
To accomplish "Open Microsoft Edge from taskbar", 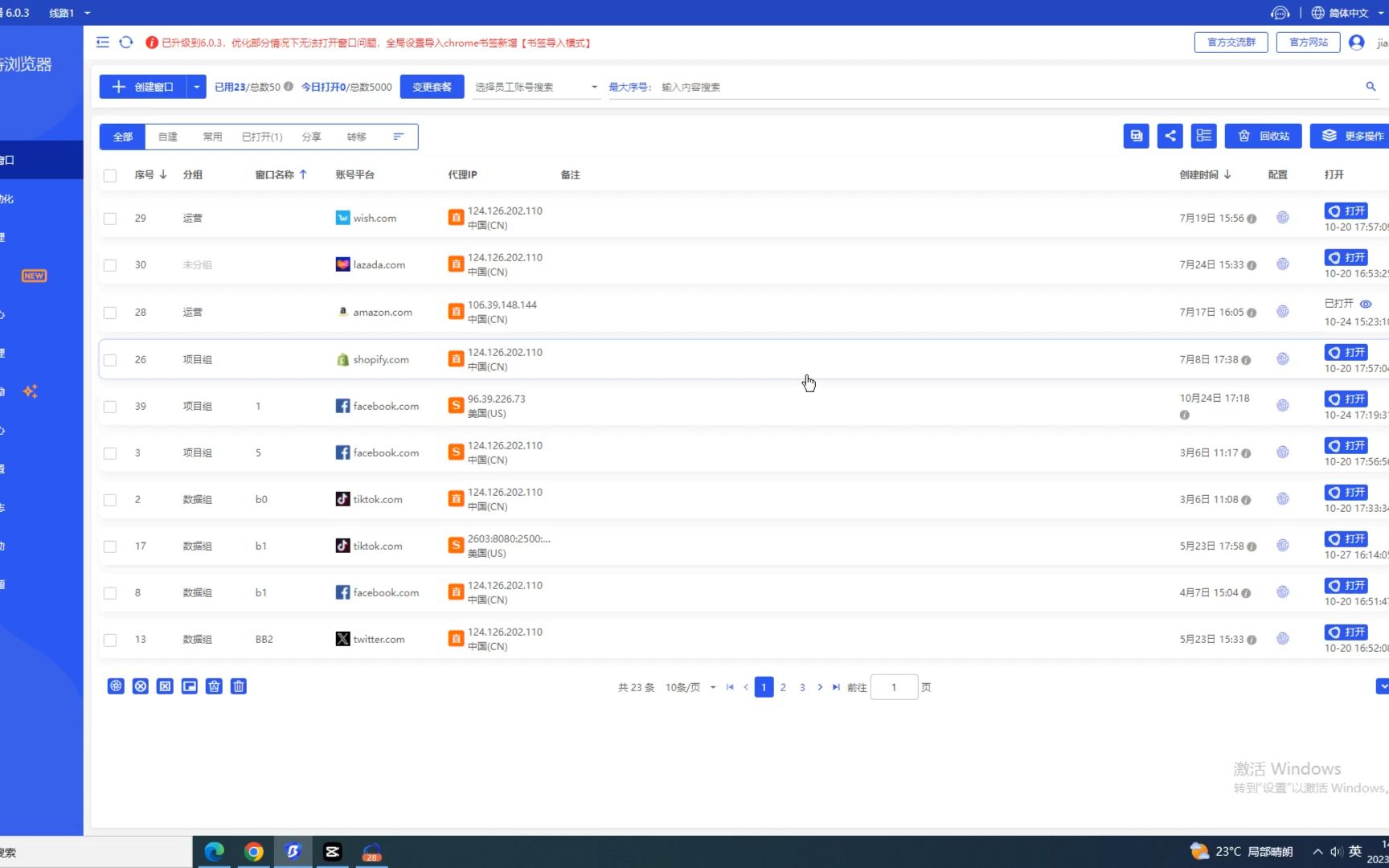I will [214, 852].
